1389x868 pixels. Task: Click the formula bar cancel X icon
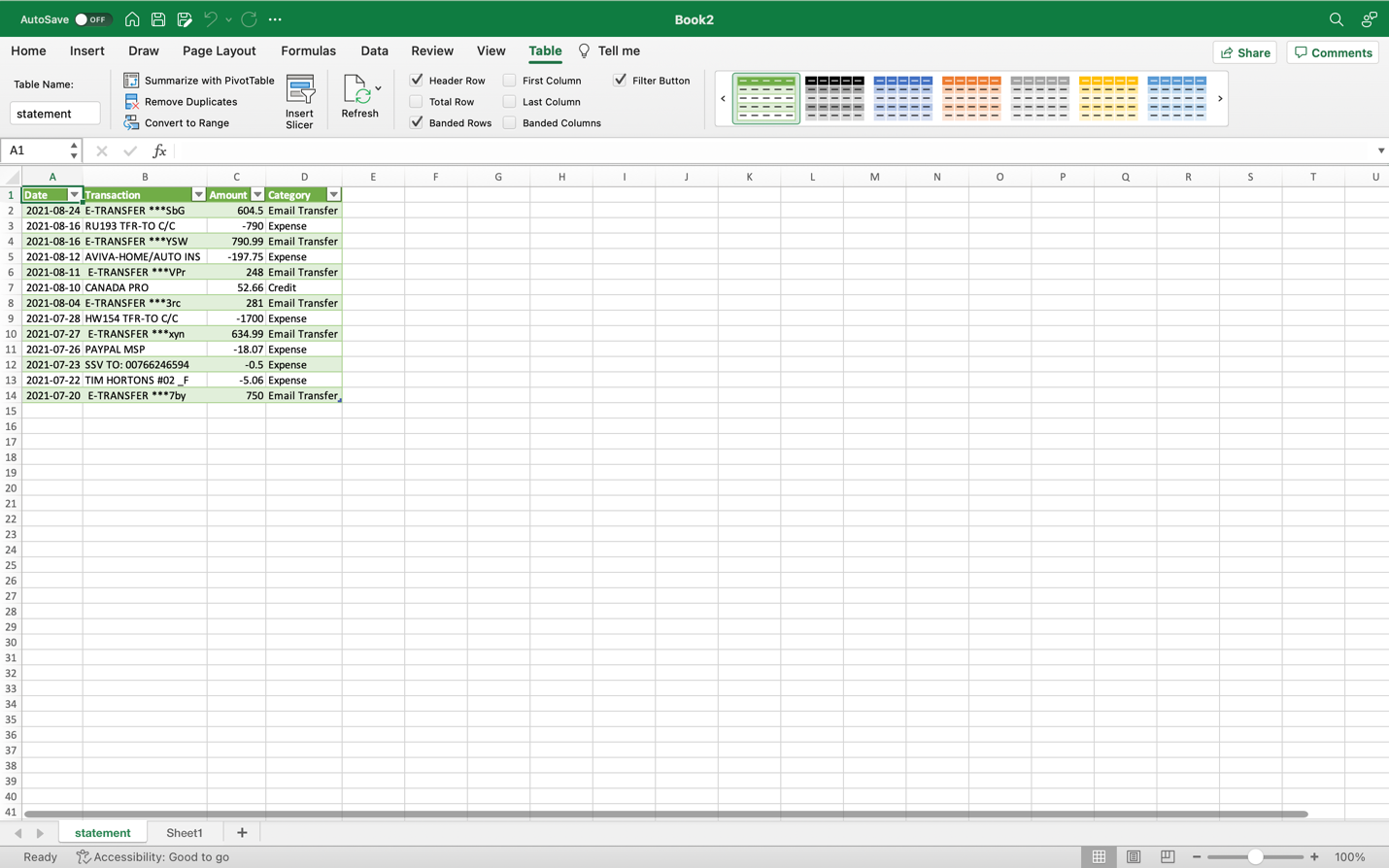[x=102, y=151]
